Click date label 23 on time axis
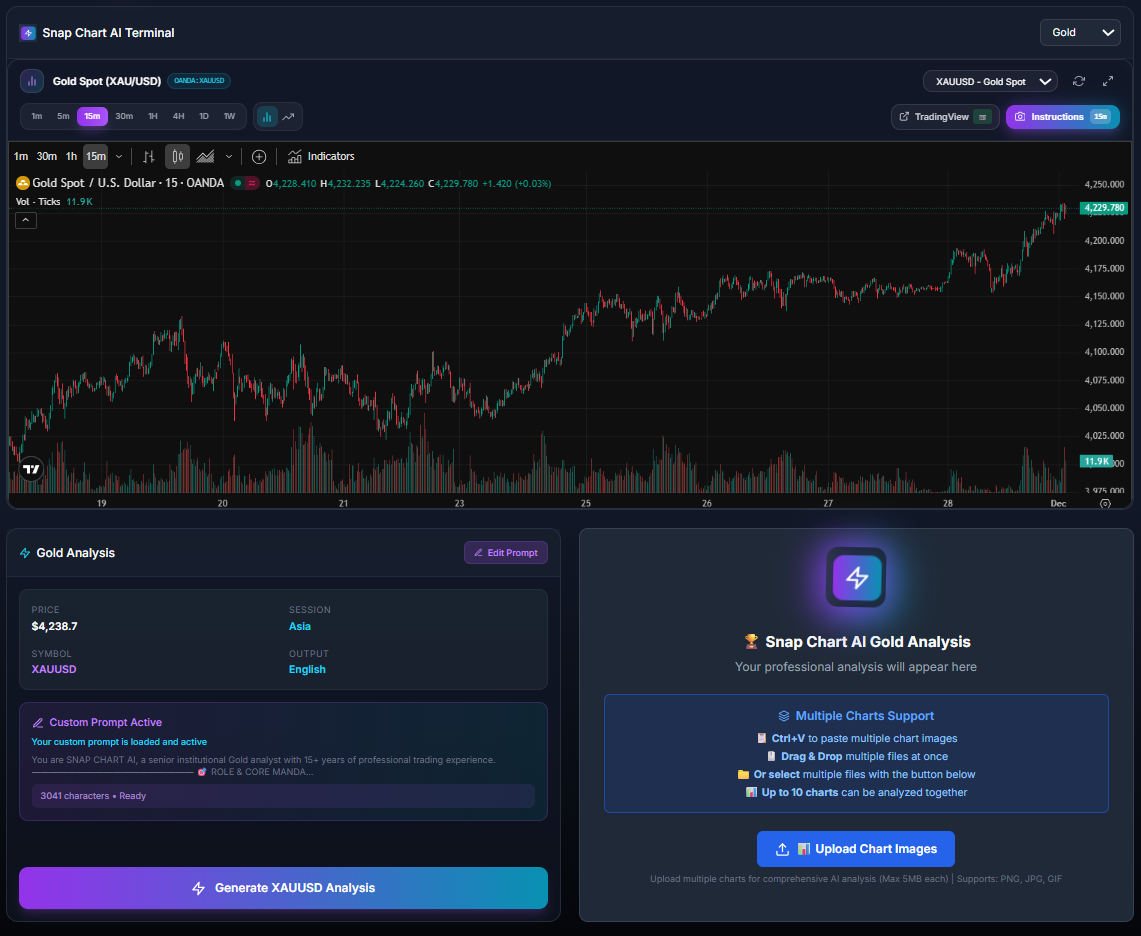The height and width of the screenshot is (936, 1141). coord(459,503)
